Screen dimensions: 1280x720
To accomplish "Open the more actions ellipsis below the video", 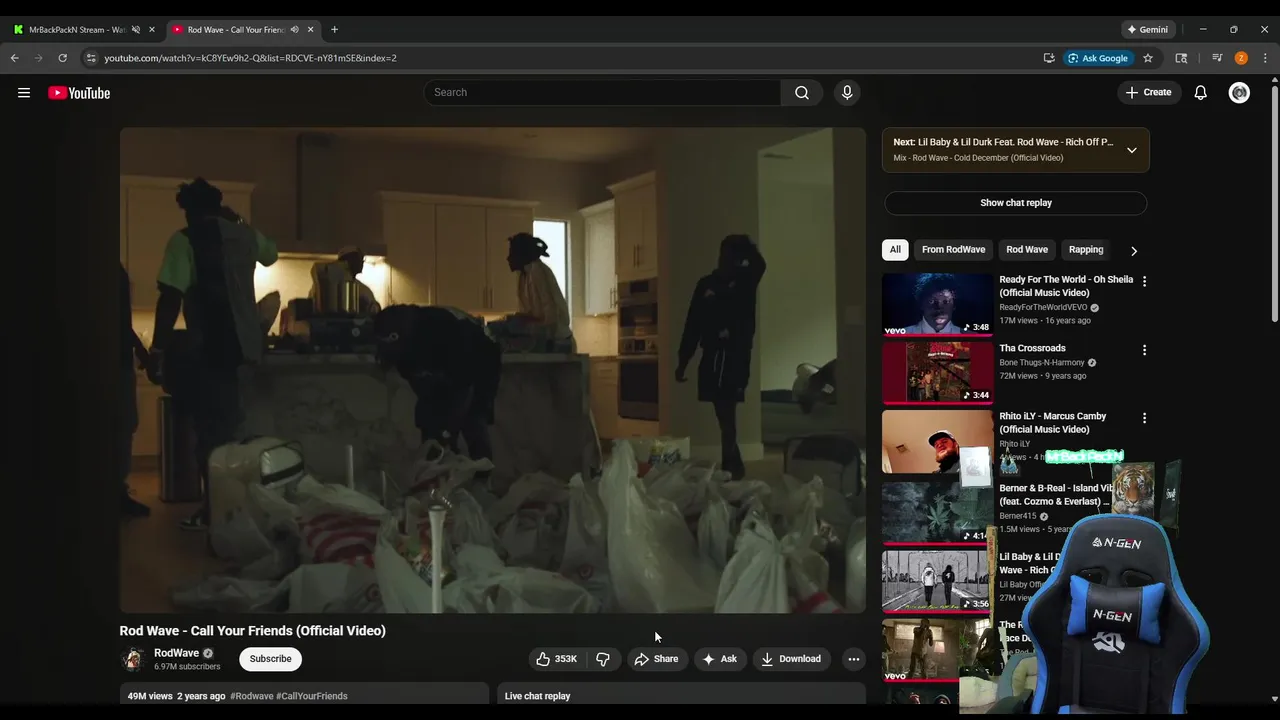I will tap(853, 659).
